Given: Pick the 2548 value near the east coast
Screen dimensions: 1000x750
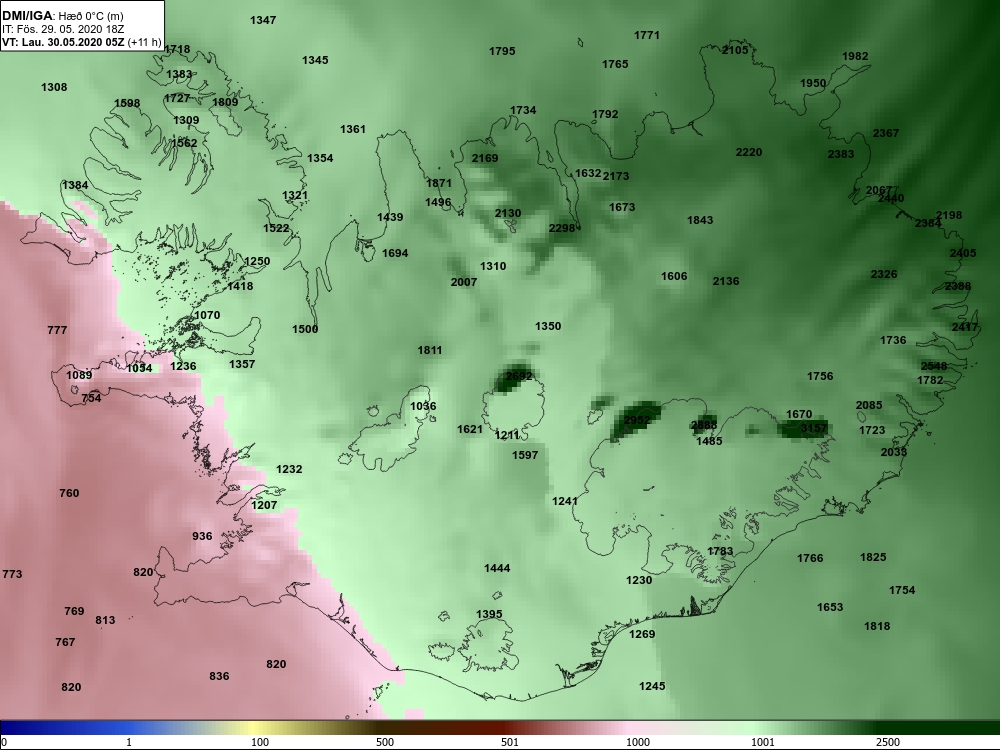Looking at the screenshot, I should 934,366.
